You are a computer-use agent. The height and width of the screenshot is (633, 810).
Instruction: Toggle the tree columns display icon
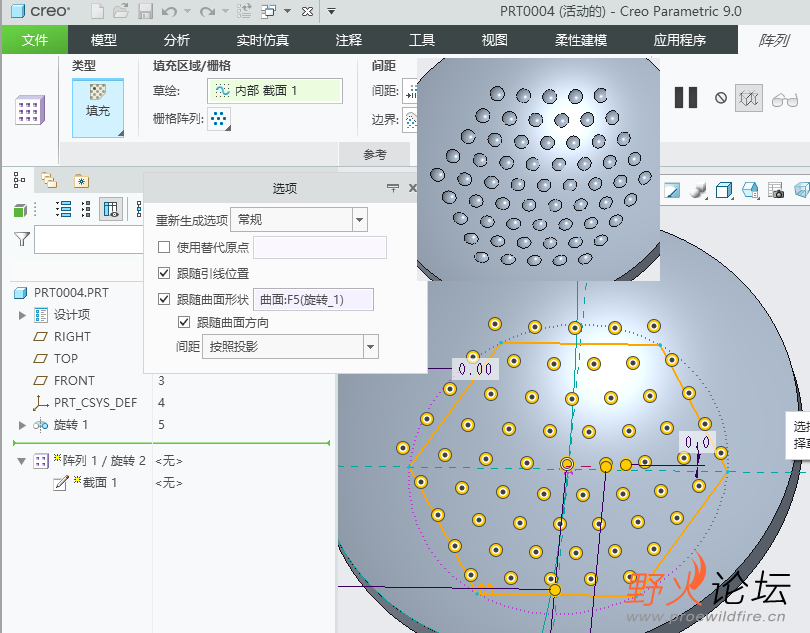click(x=111, y=209)
